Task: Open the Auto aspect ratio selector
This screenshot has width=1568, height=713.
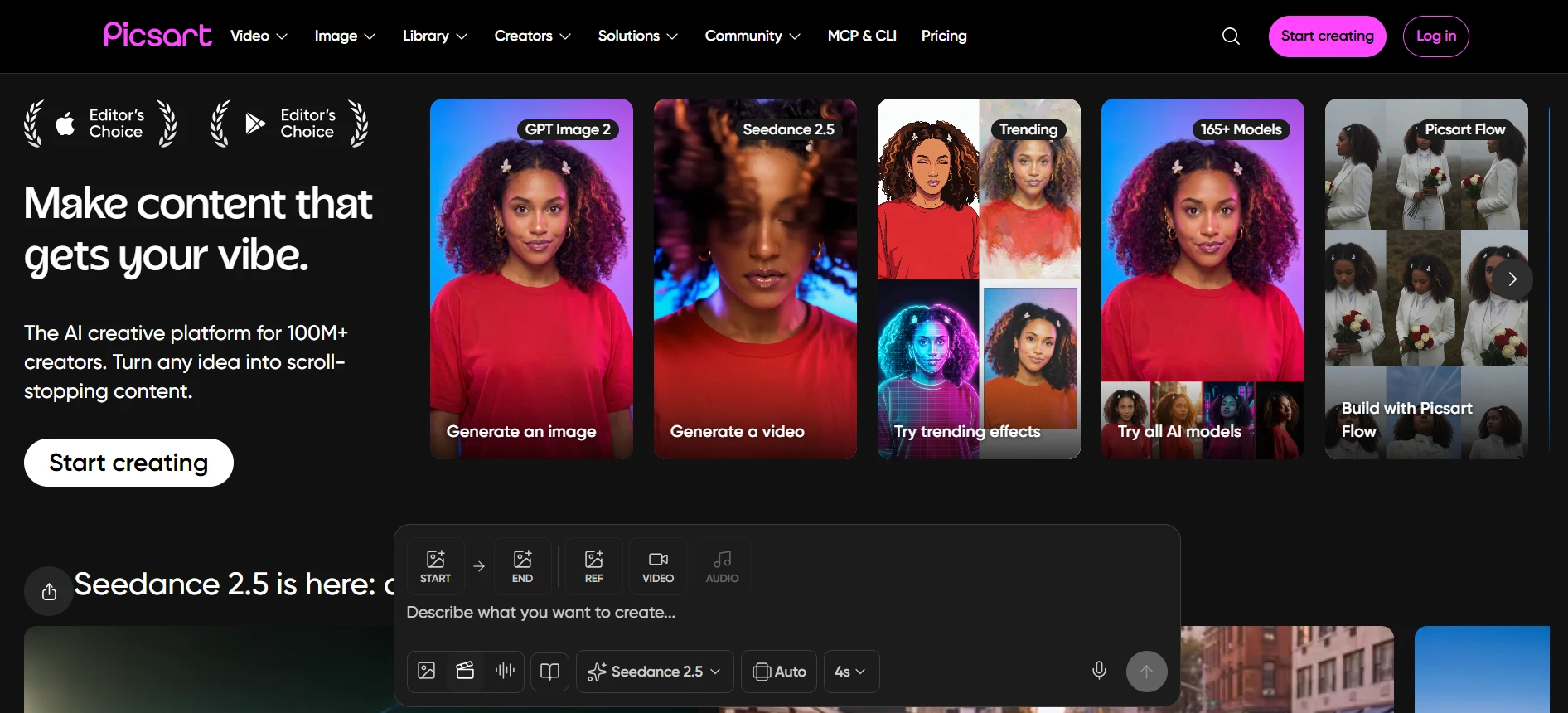Action: pyautogui.click(x=779, y=672)
